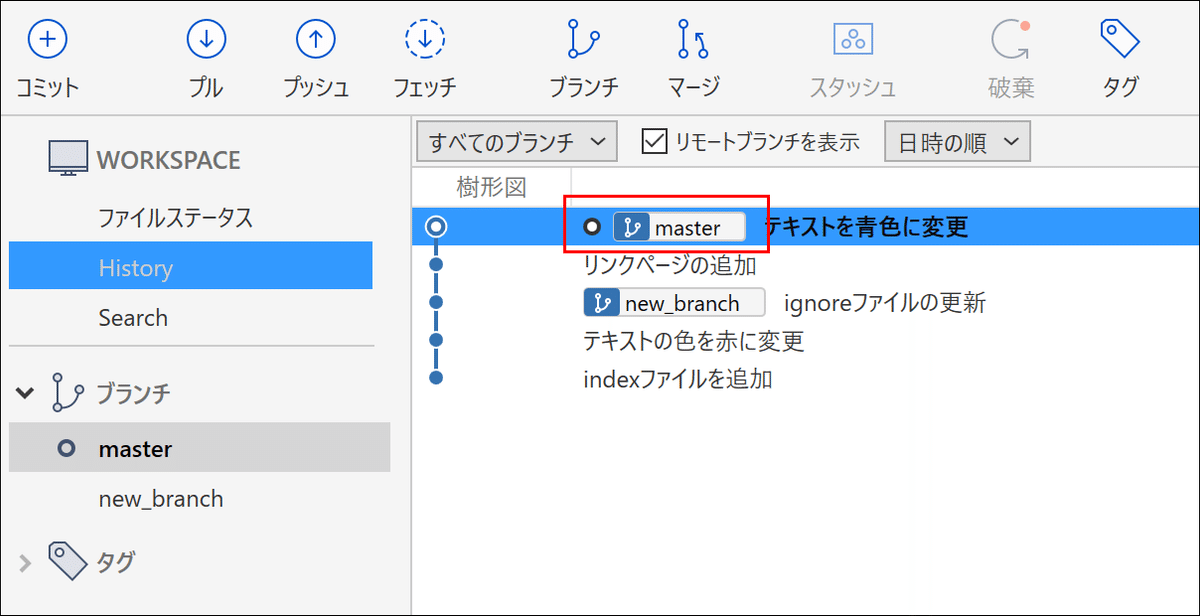Click the Push (プッシュ) up-arrow icon
Screen dimensions: 1200x616
pos(316,40)
